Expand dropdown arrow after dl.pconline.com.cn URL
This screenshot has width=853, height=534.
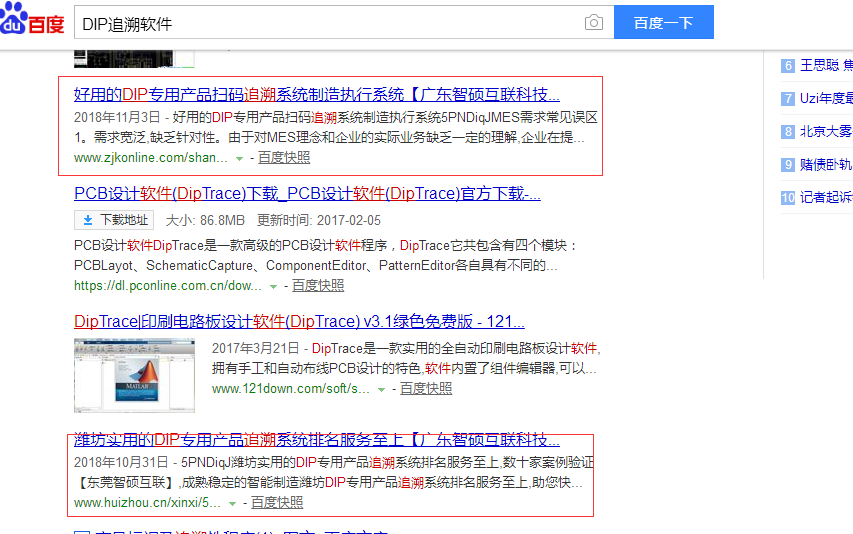[273, 286]
